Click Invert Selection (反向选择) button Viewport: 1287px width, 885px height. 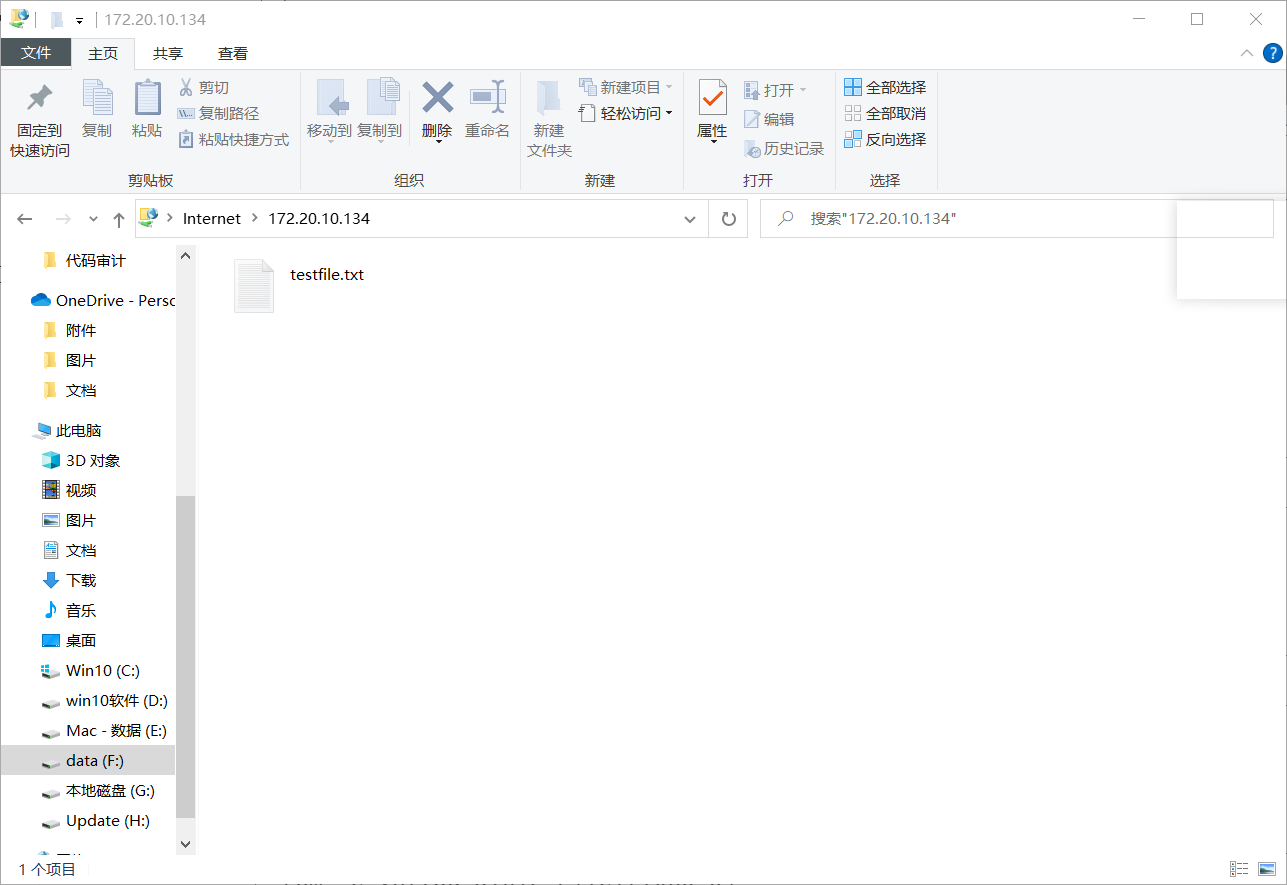885,140
